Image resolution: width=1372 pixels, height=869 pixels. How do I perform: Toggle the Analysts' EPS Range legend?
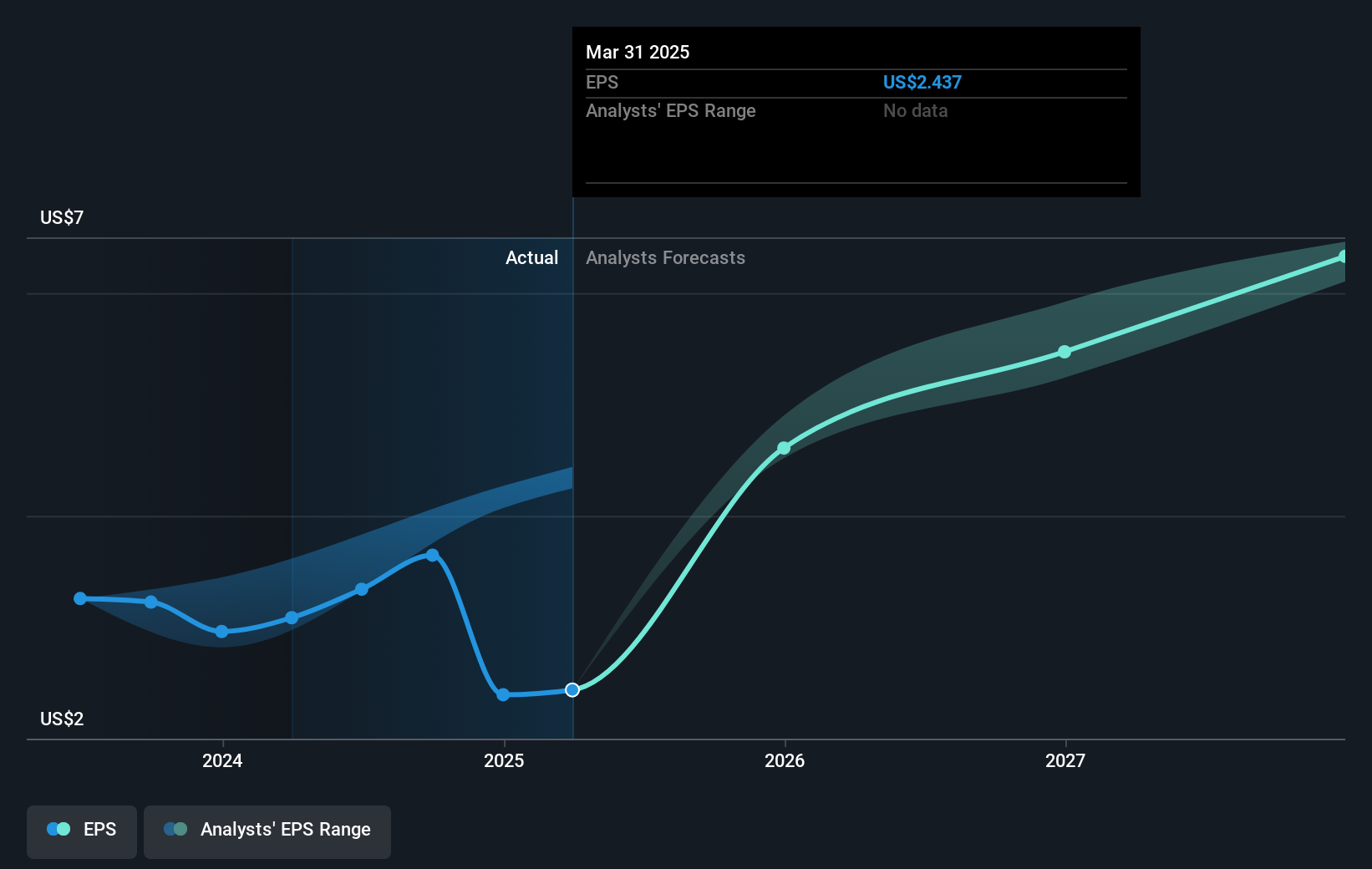(x=267, y=831)
